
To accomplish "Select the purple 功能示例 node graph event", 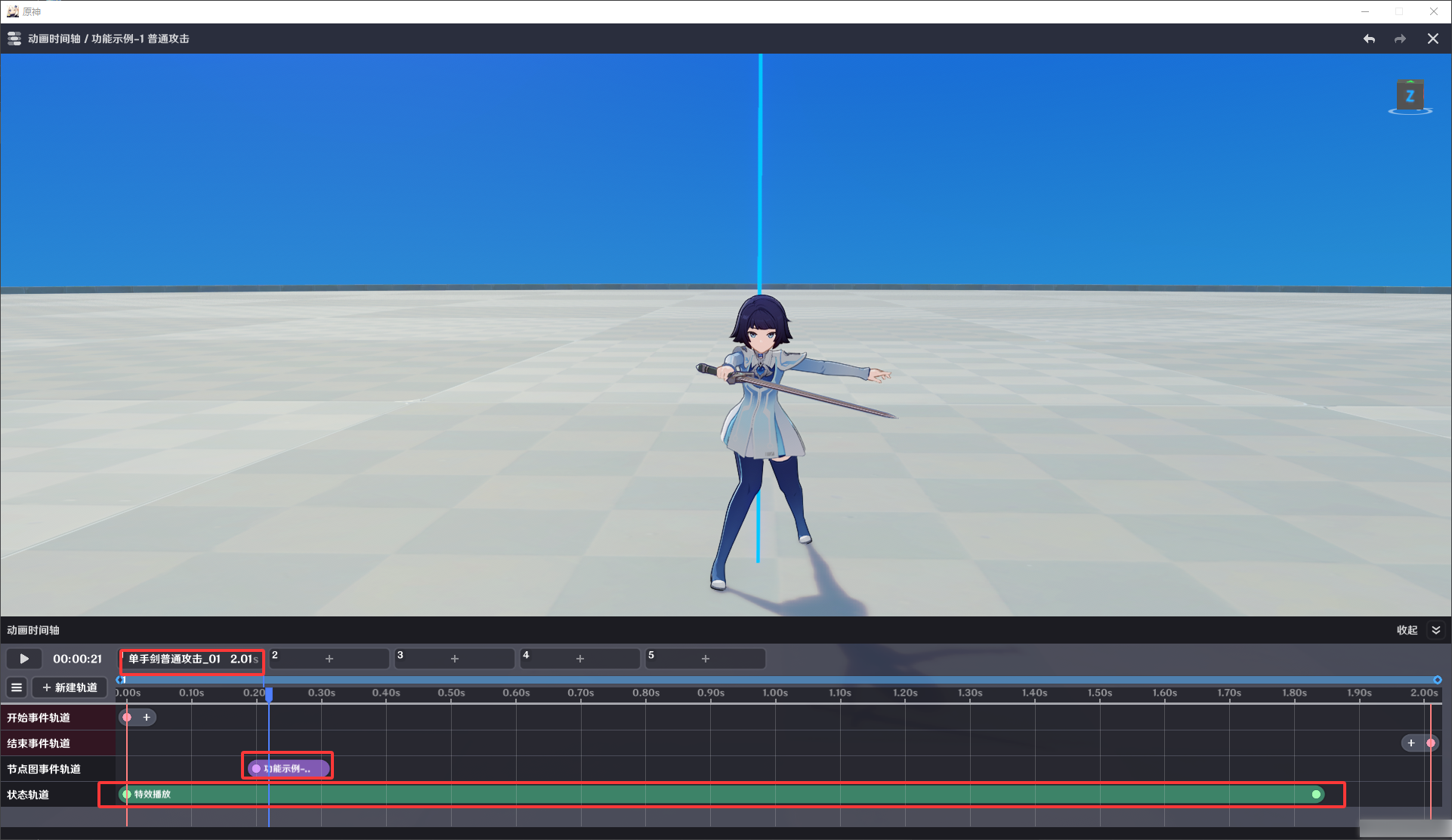I will [288, 768].
